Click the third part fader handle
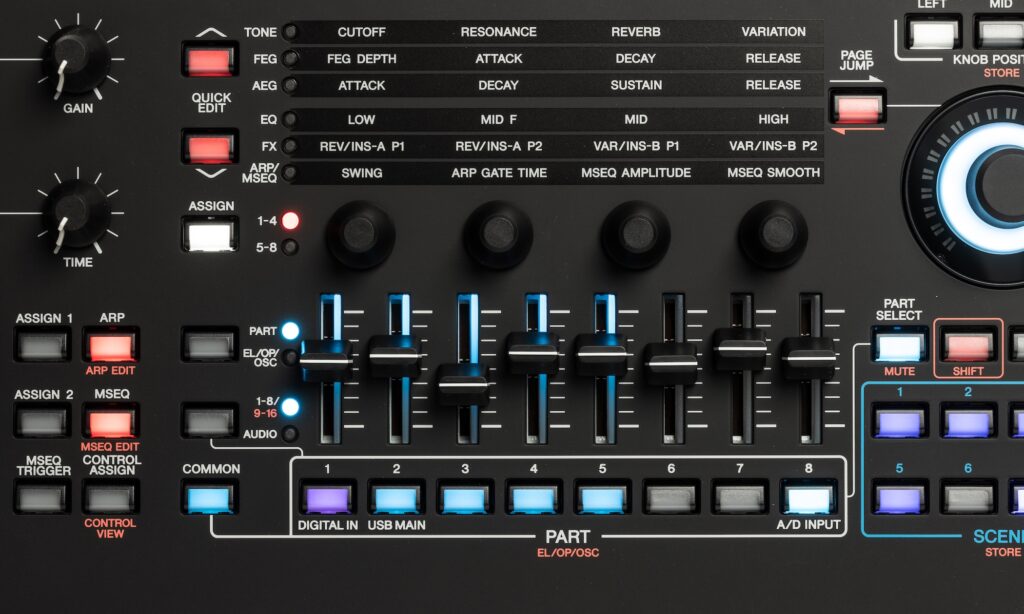The width and height of the screenshot is (1024, 614). point(463,384)
